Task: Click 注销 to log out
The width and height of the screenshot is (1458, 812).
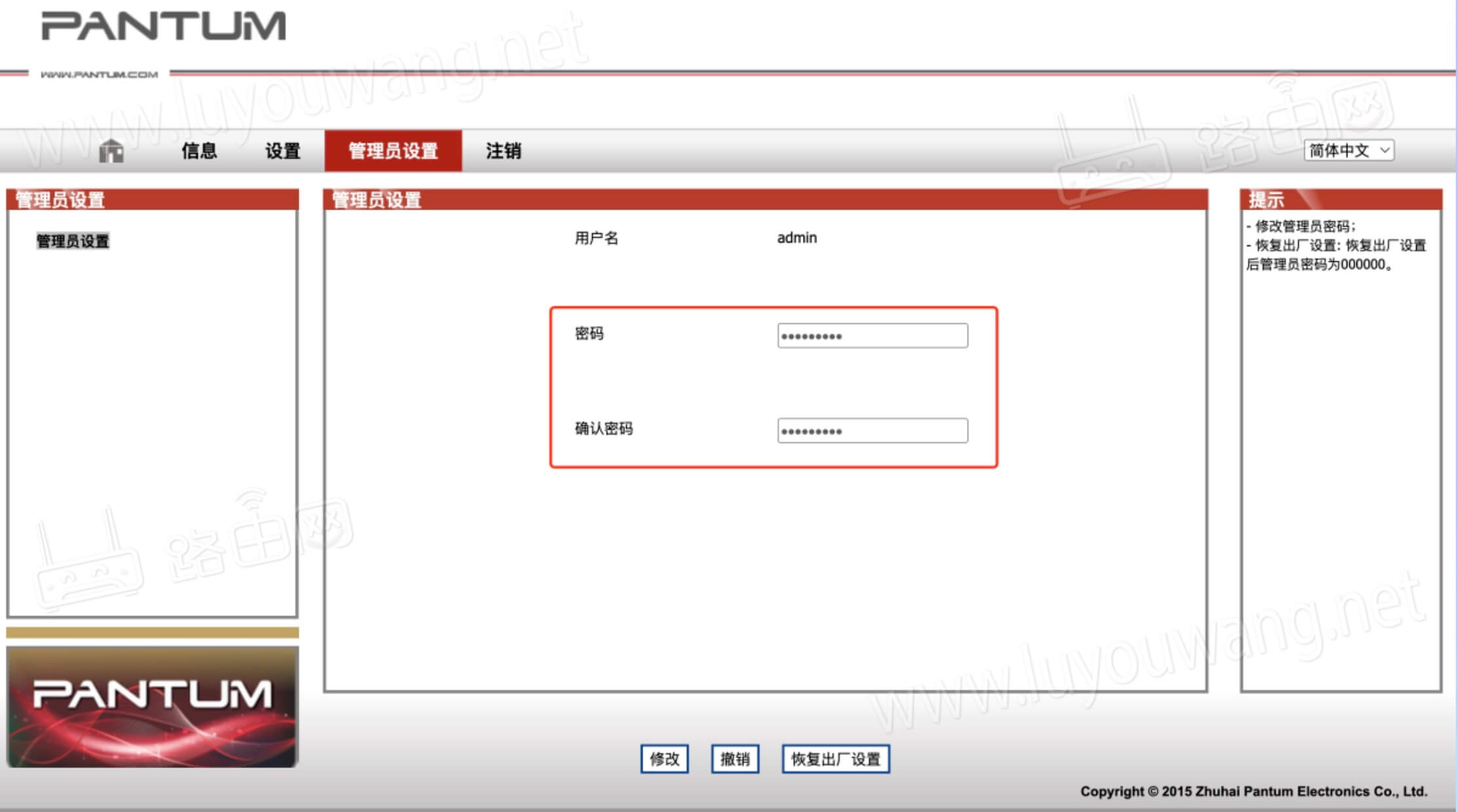Action: (503, 151)
